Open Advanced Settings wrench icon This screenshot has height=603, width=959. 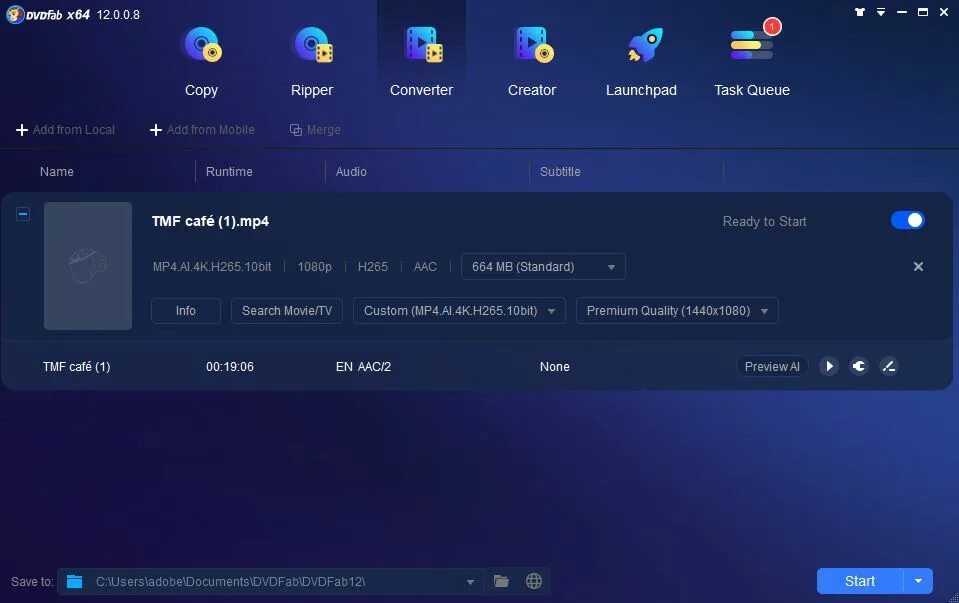click(859, 366)
